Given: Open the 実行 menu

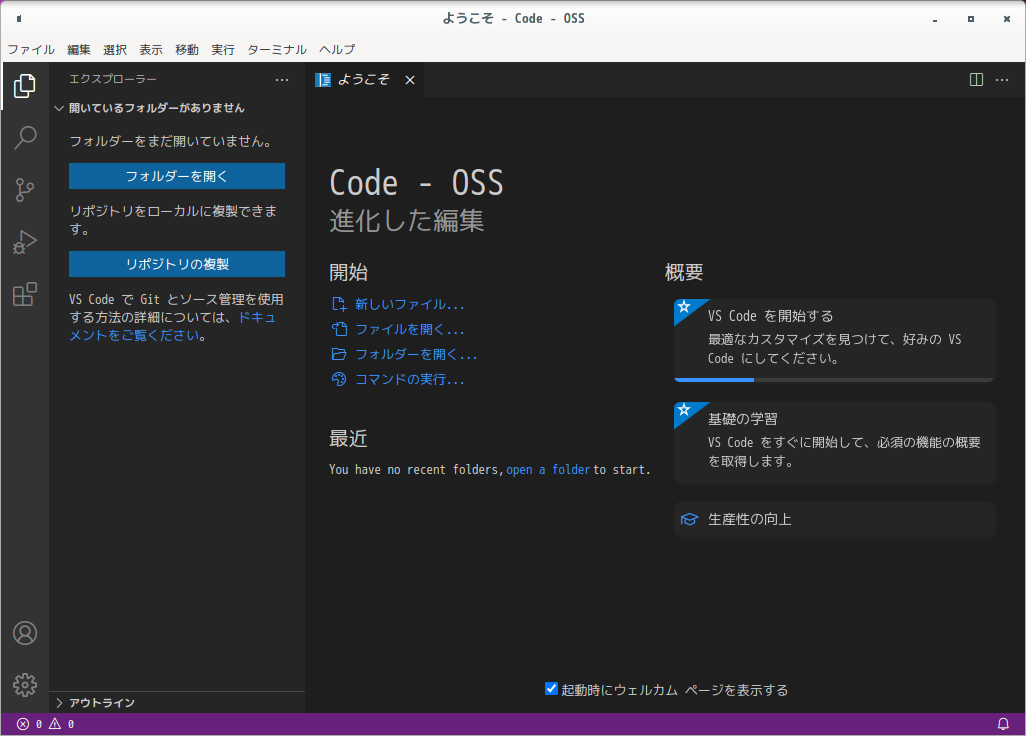Looking at the screenshot, I should [222, 50].
